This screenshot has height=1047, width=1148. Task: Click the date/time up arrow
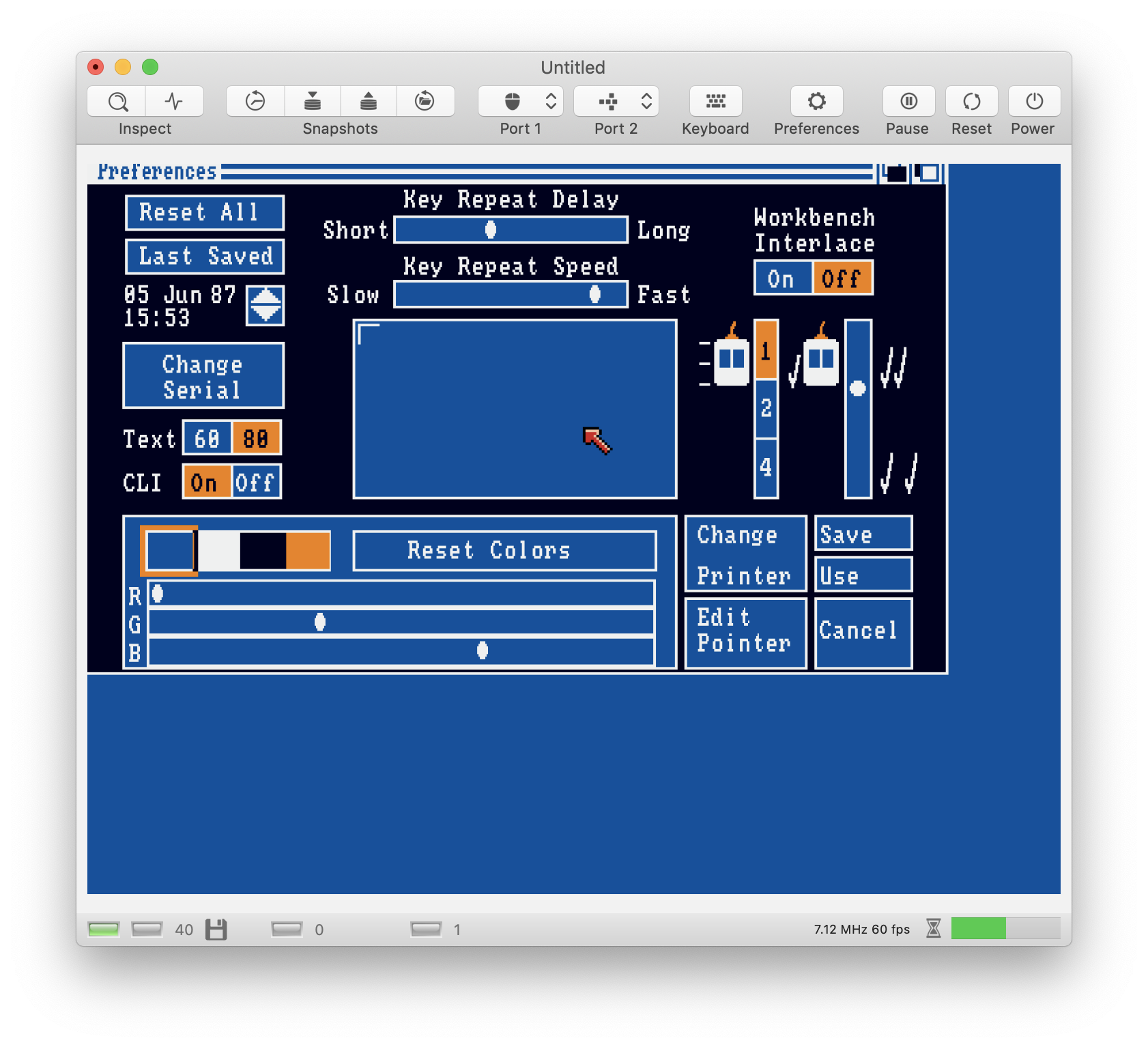(266, 296)
